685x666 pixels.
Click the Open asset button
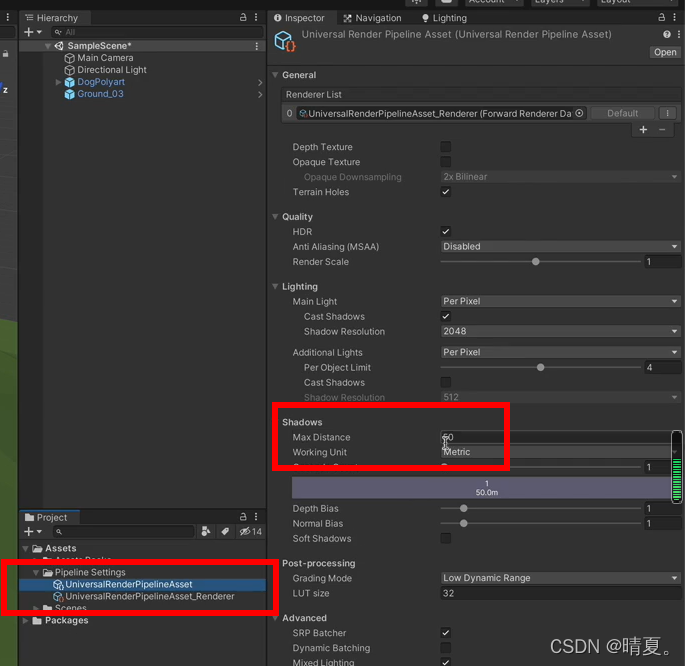click(x=665, y=52)
